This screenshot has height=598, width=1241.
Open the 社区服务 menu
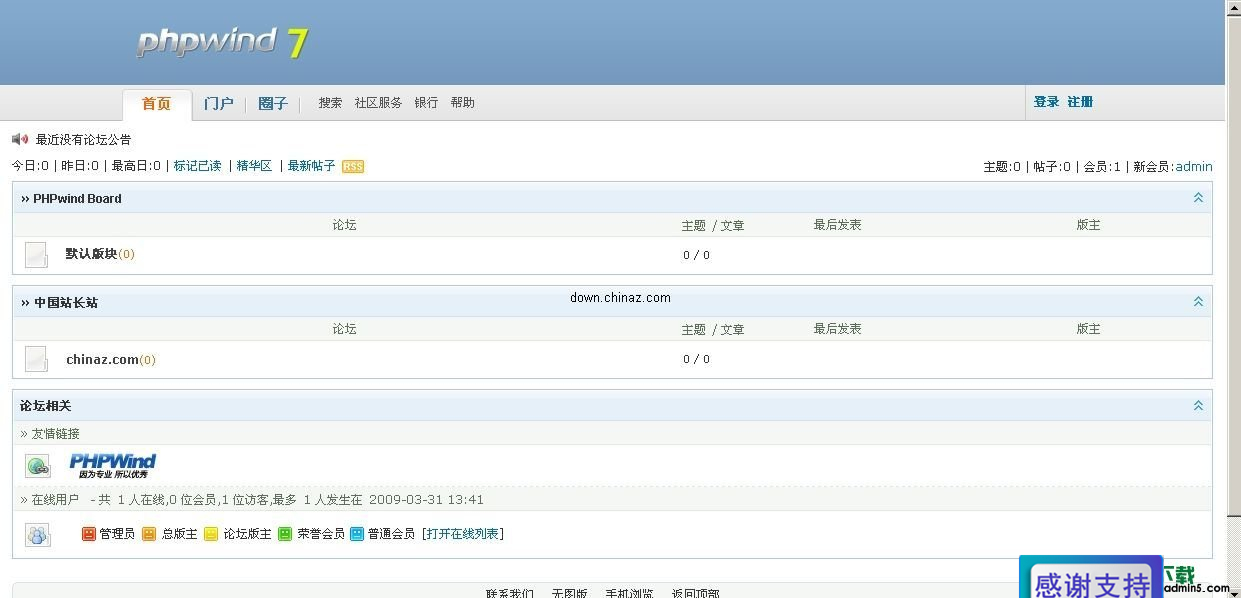pyautogui.click(x=378, y=103)
